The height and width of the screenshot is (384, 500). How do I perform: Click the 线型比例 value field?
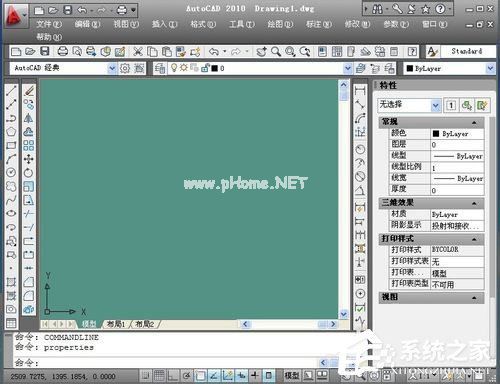[457, 168]
